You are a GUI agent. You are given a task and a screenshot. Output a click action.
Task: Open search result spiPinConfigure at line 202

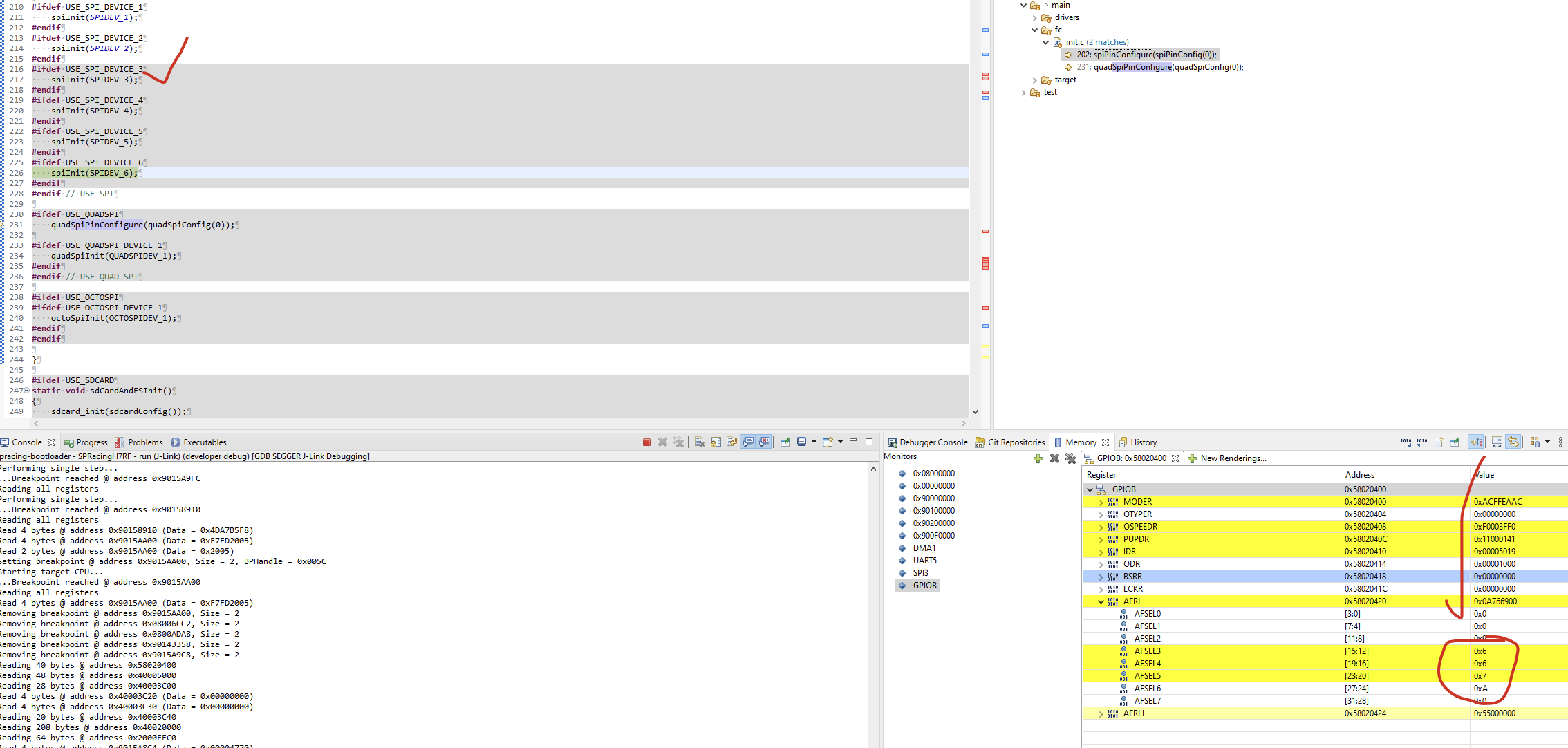1148,54
